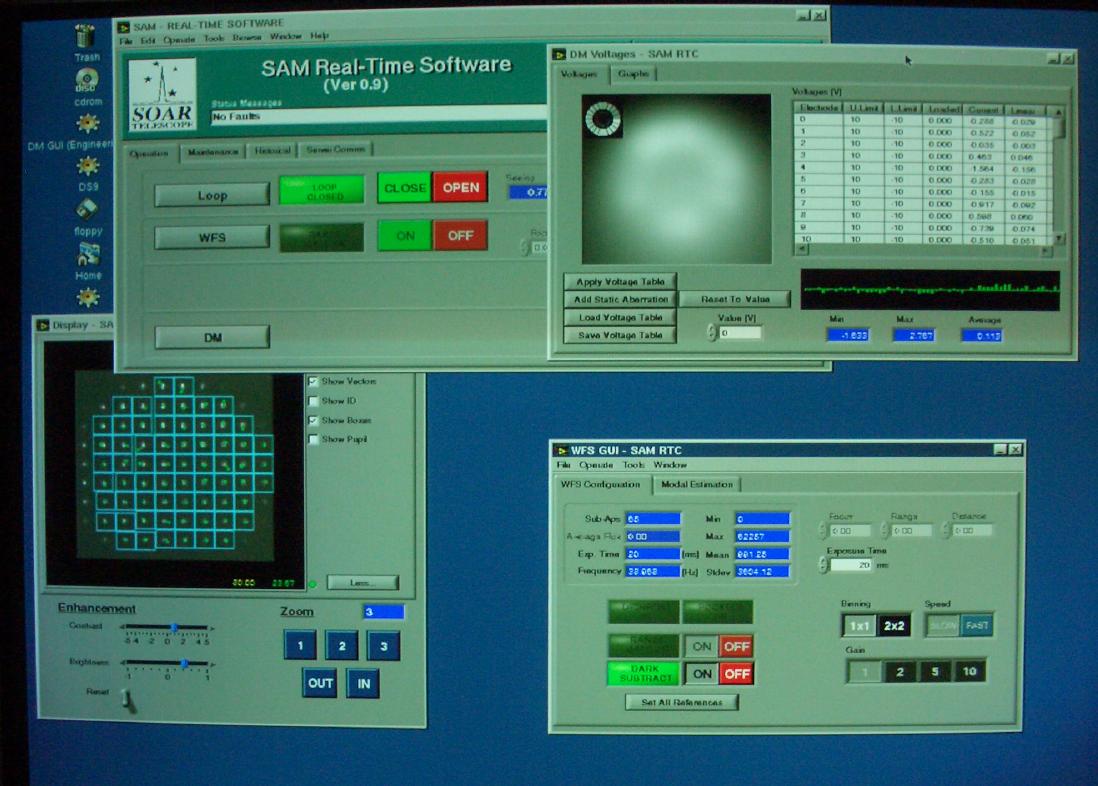
Task: Toggle the Show Boxes checkbox
Action: tap(313, 420)
